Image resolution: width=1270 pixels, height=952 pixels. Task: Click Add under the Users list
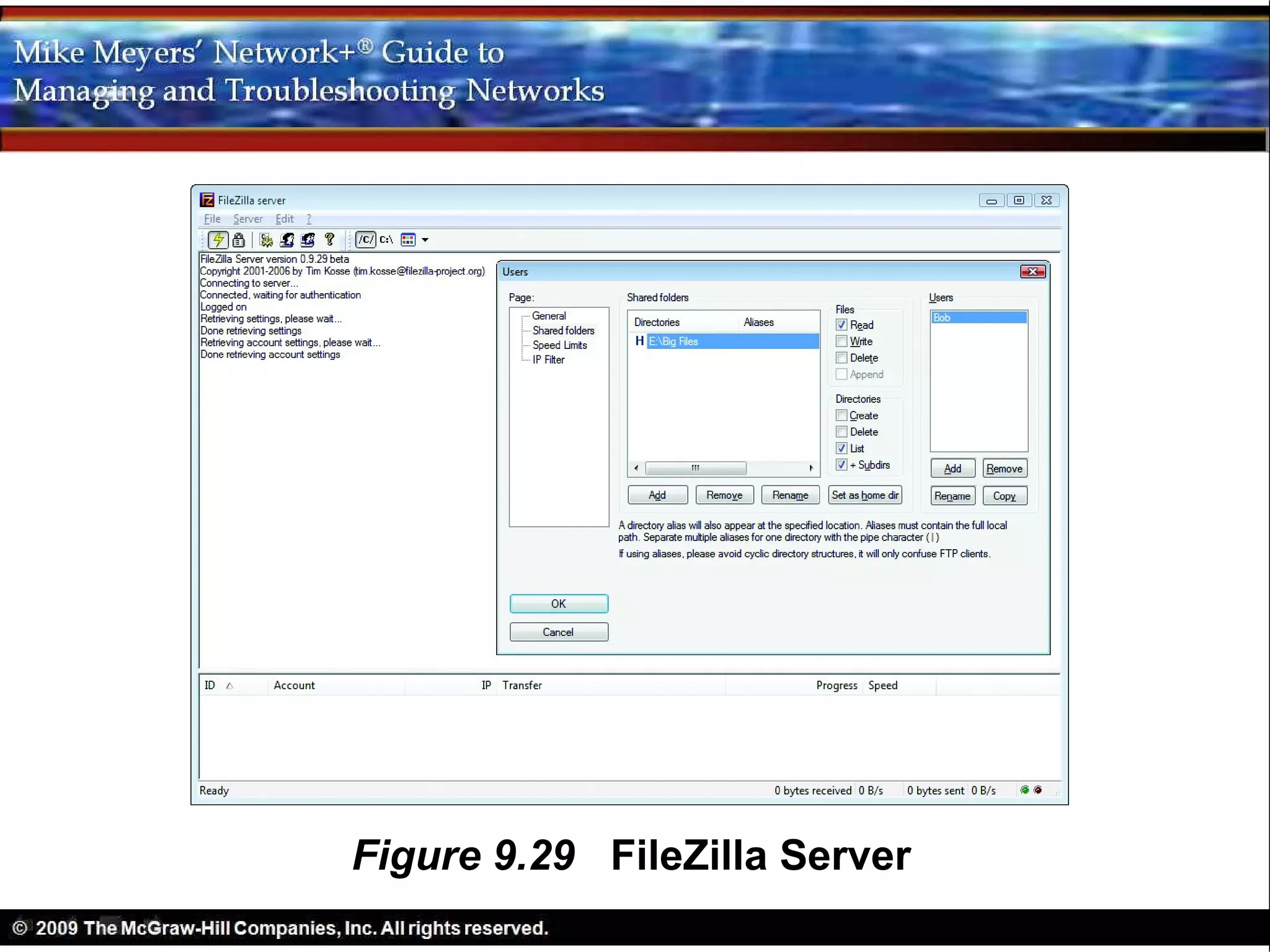coord(952,469)
